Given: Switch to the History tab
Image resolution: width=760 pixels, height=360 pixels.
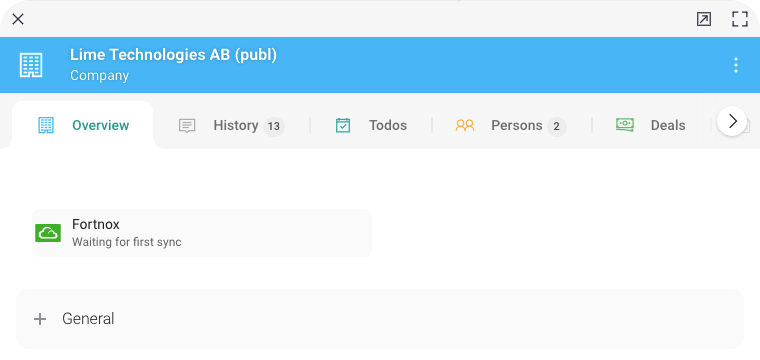Looking at the screenshot, I should [x=231, y=125].
